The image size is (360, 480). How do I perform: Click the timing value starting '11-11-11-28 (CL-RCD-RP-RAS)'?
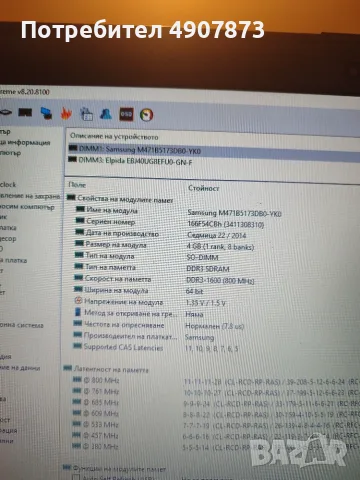tap(272, 382)
